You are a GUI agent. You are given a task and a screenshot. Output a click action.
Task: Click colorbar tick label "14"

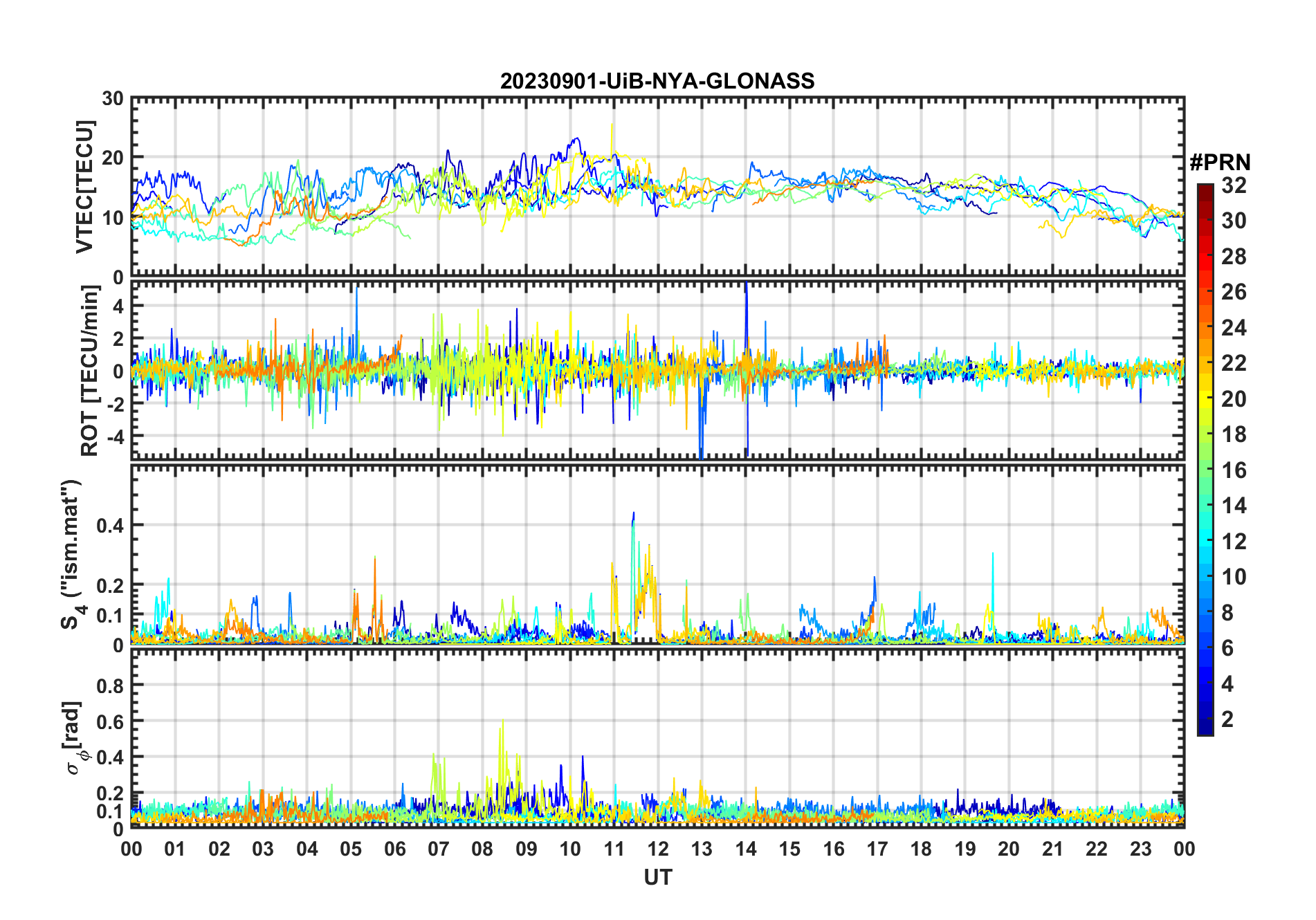pyautogui.click(x=1234, y=506)
